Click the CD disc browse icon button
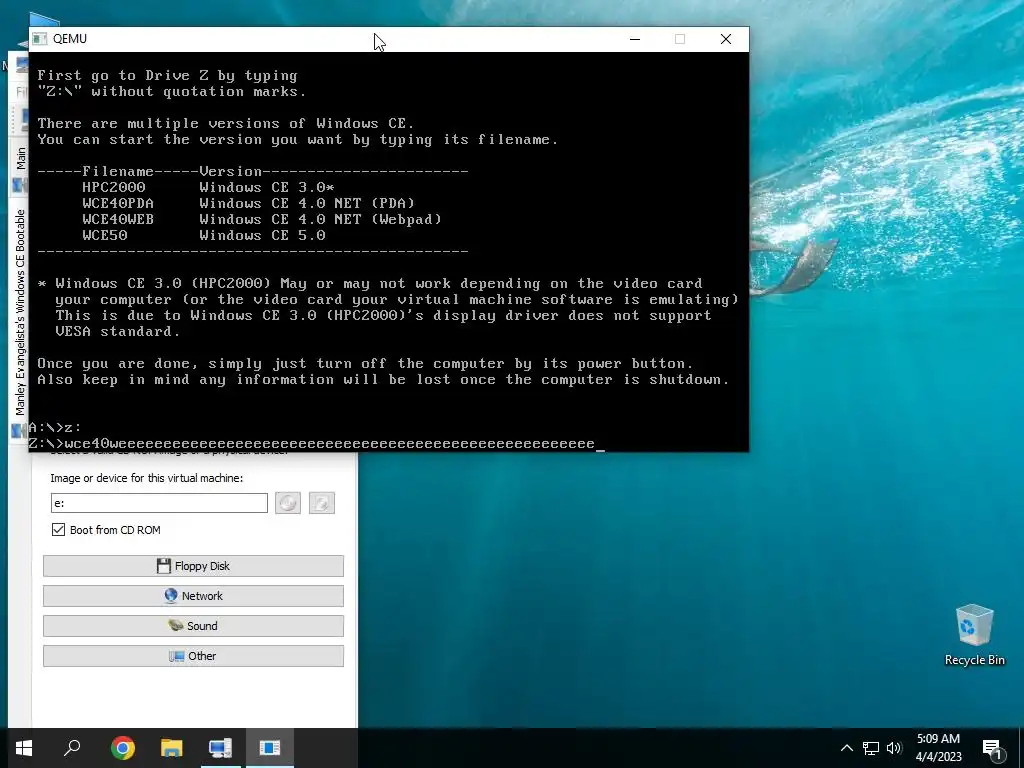 [288, 503]
